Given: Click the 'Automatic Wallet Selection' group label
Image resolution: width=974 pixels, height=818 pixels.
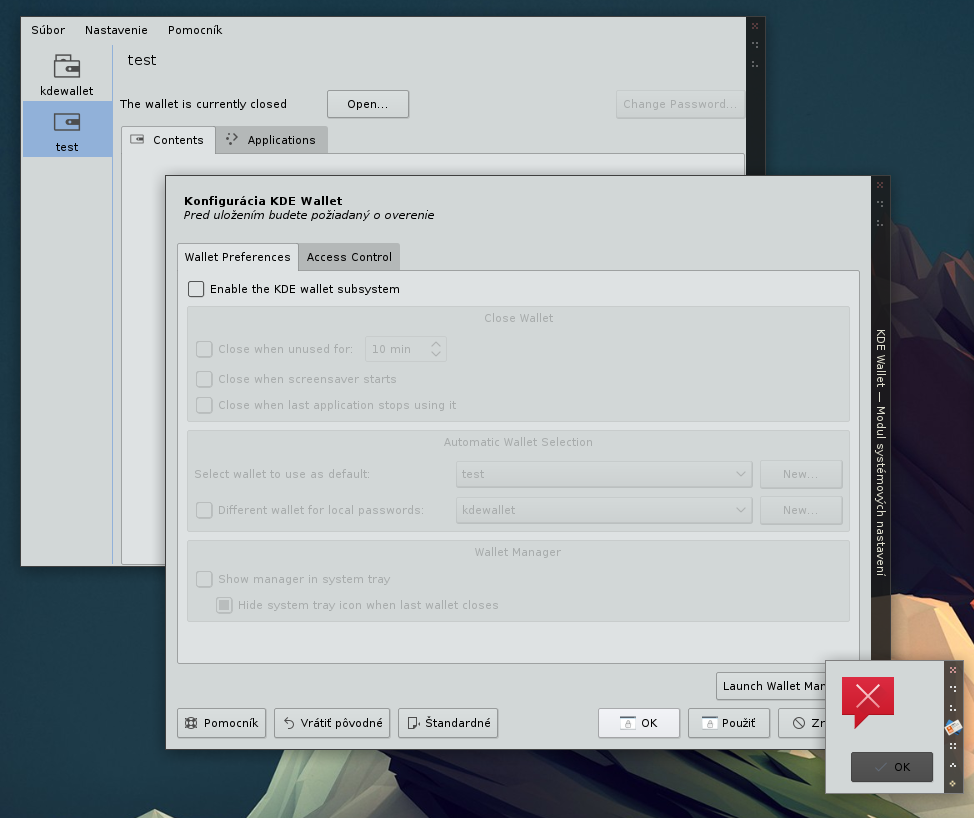Looking at the screenshot, I should point(518,442).
